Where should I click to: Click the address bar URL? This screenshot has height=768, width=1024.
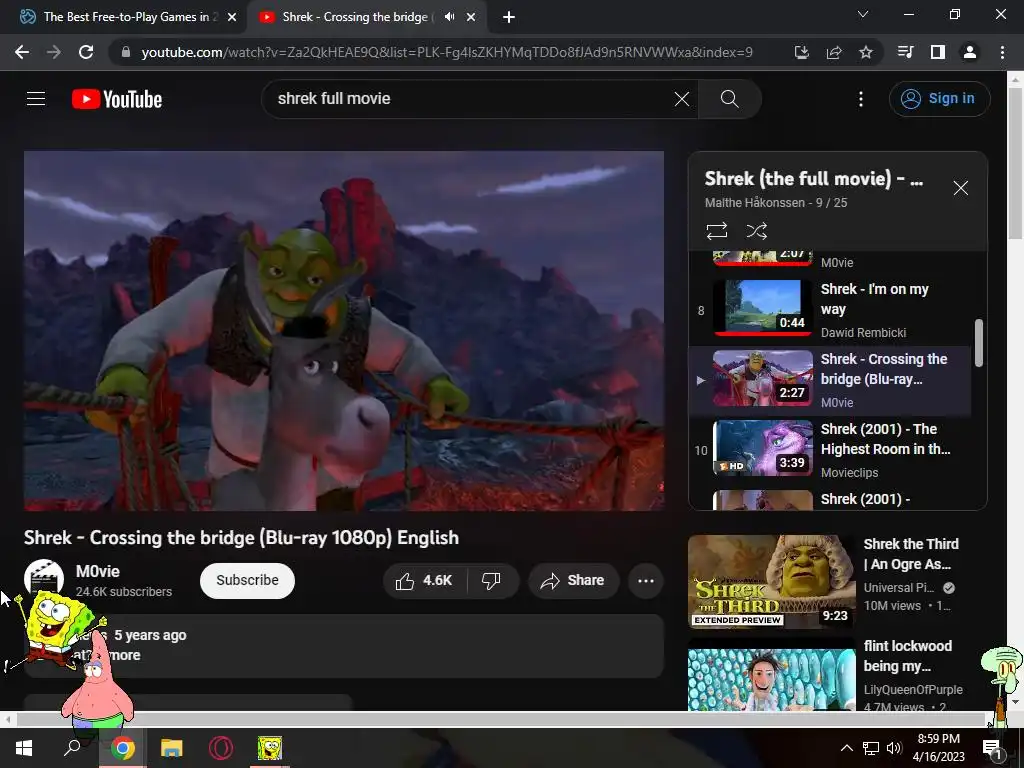[x=447, y=52]
